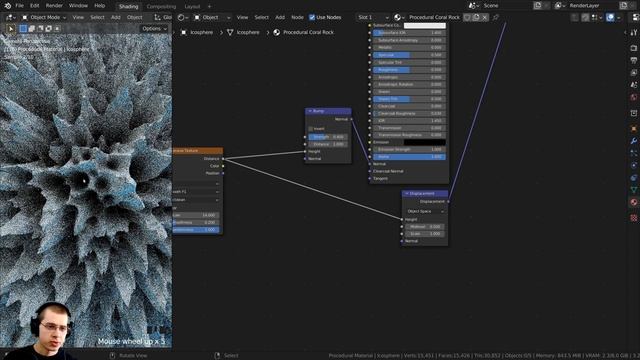Image resolution: width=640 pixels, height=360 pixels.
Task: Add a new view layer icon
Action: (624, 6)
